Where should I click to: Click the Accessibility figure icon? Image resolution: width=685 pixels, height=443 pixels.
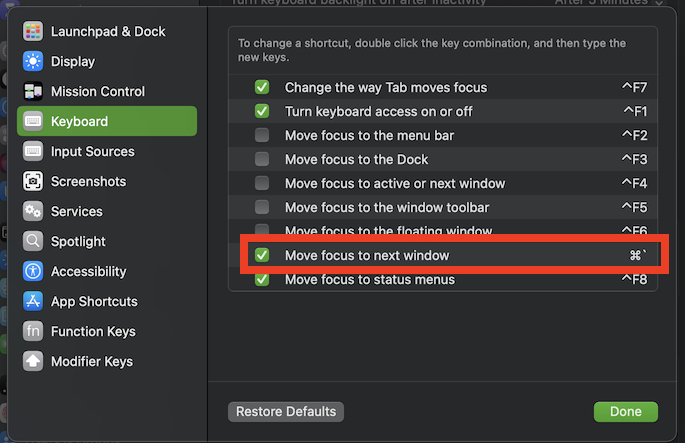[33, 271]
